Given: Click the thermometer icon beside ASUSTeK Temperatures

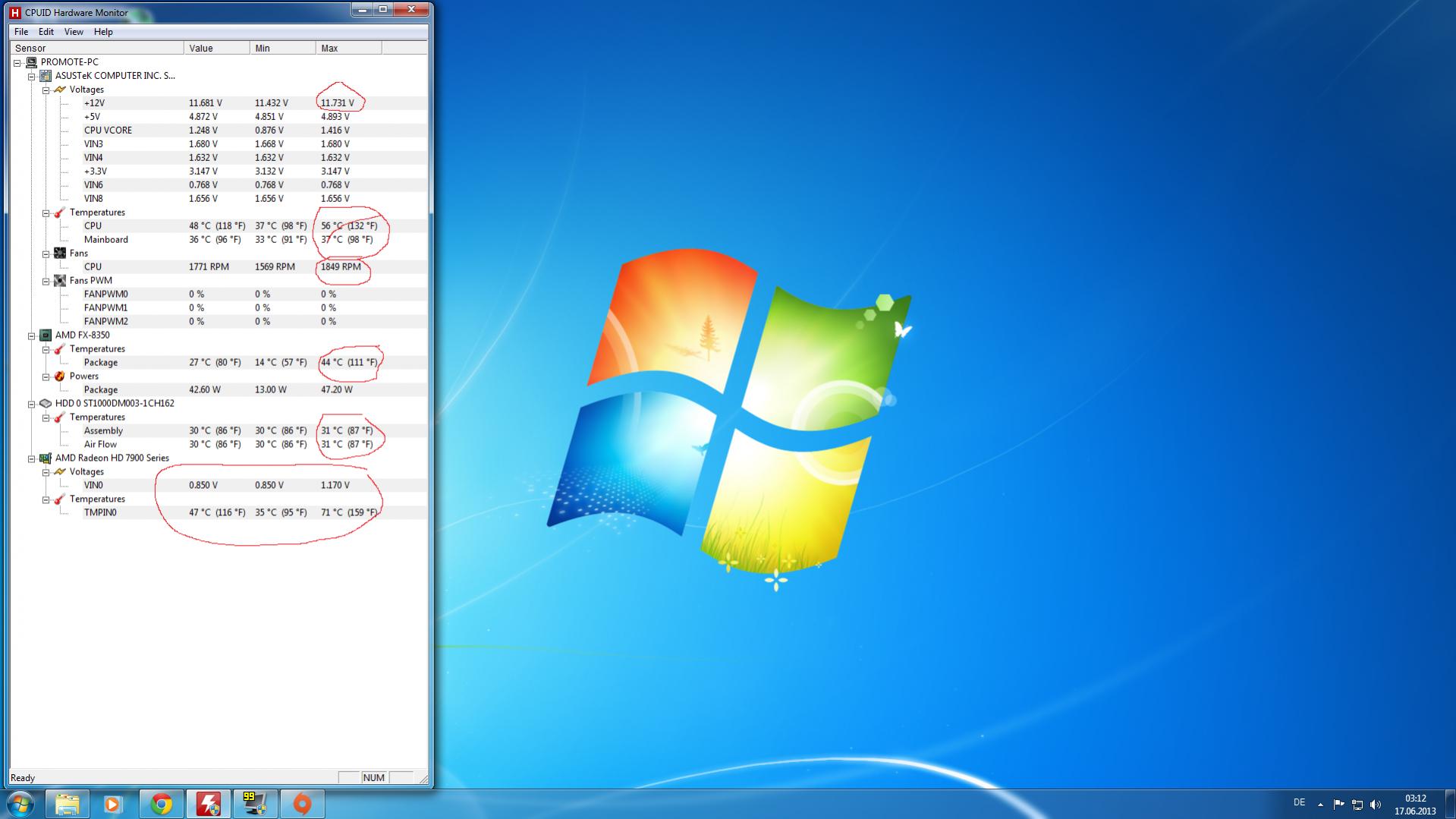Looking at the screenshot, I should click(60, 213).
